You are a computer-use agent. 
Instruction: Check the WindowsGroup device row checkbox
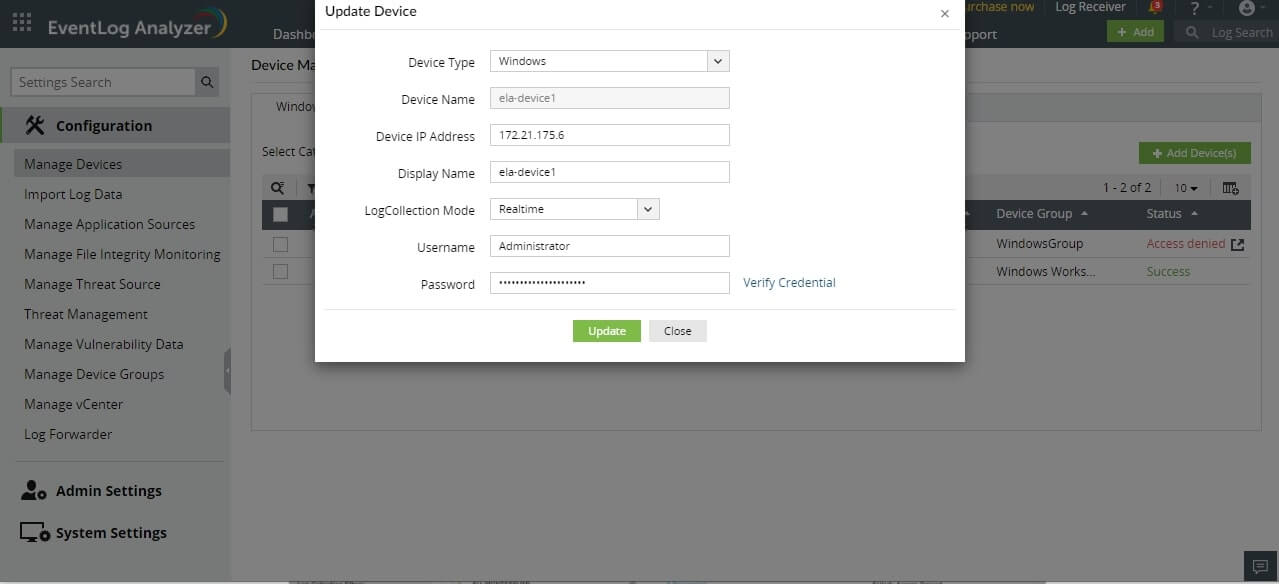pos(280,244)
